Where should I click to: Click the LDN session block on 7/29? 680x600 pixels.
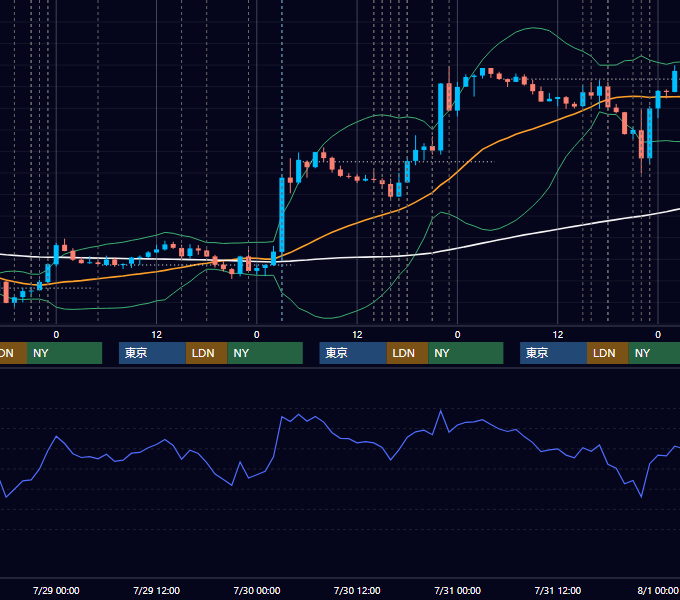click(x=206, y=353)
